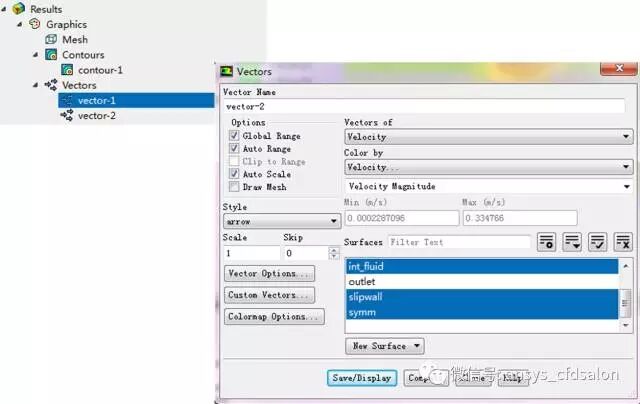Click the select-all surfaces icon
Screen dimensions: 640x404
pos(597,241)
